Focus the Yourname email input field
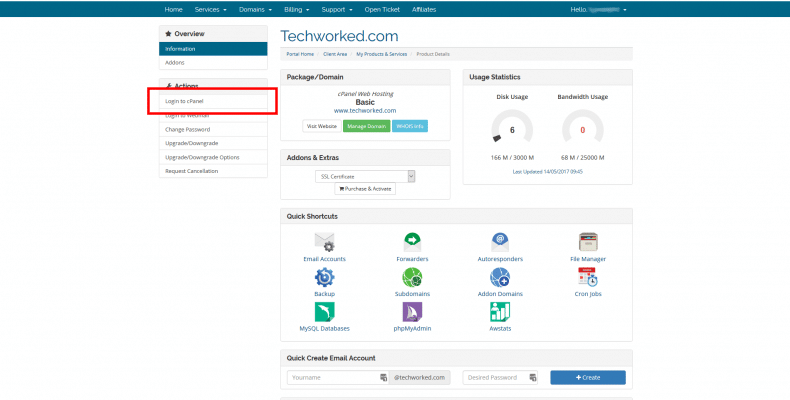This screenshot has height=400, width=790. click(338, 377)
